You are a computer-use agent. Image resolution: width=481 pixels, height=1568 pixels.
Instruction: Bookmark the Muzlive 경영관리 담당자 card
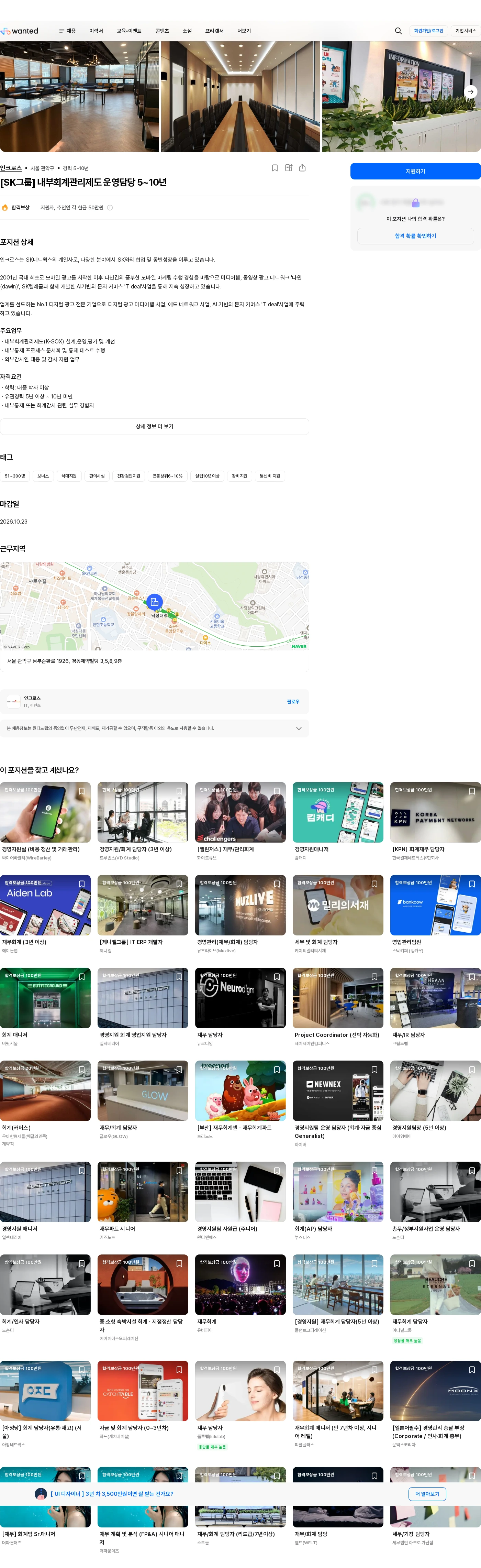coord(277,884)
